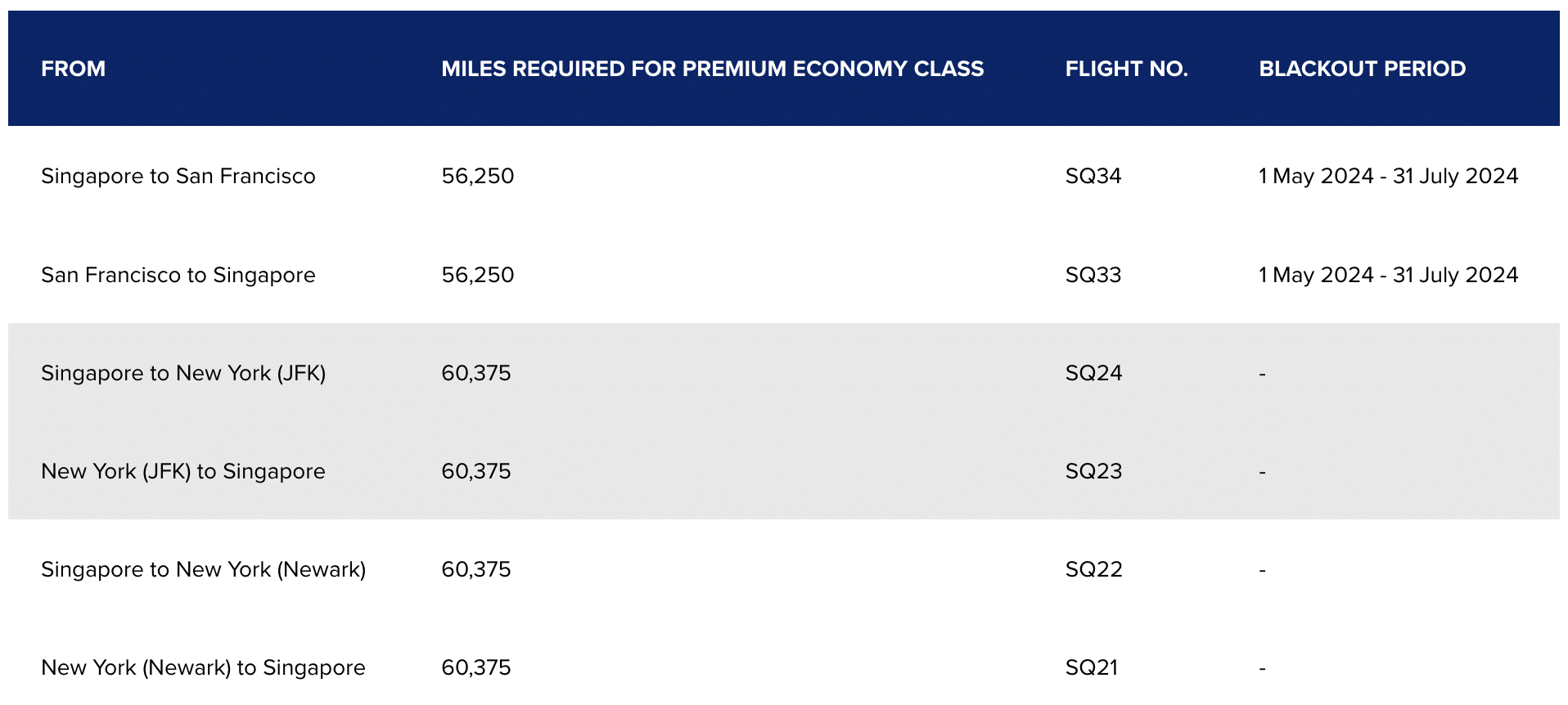
Task: Click the FLIGHT NO. column header
Action: pos(1126,69)
